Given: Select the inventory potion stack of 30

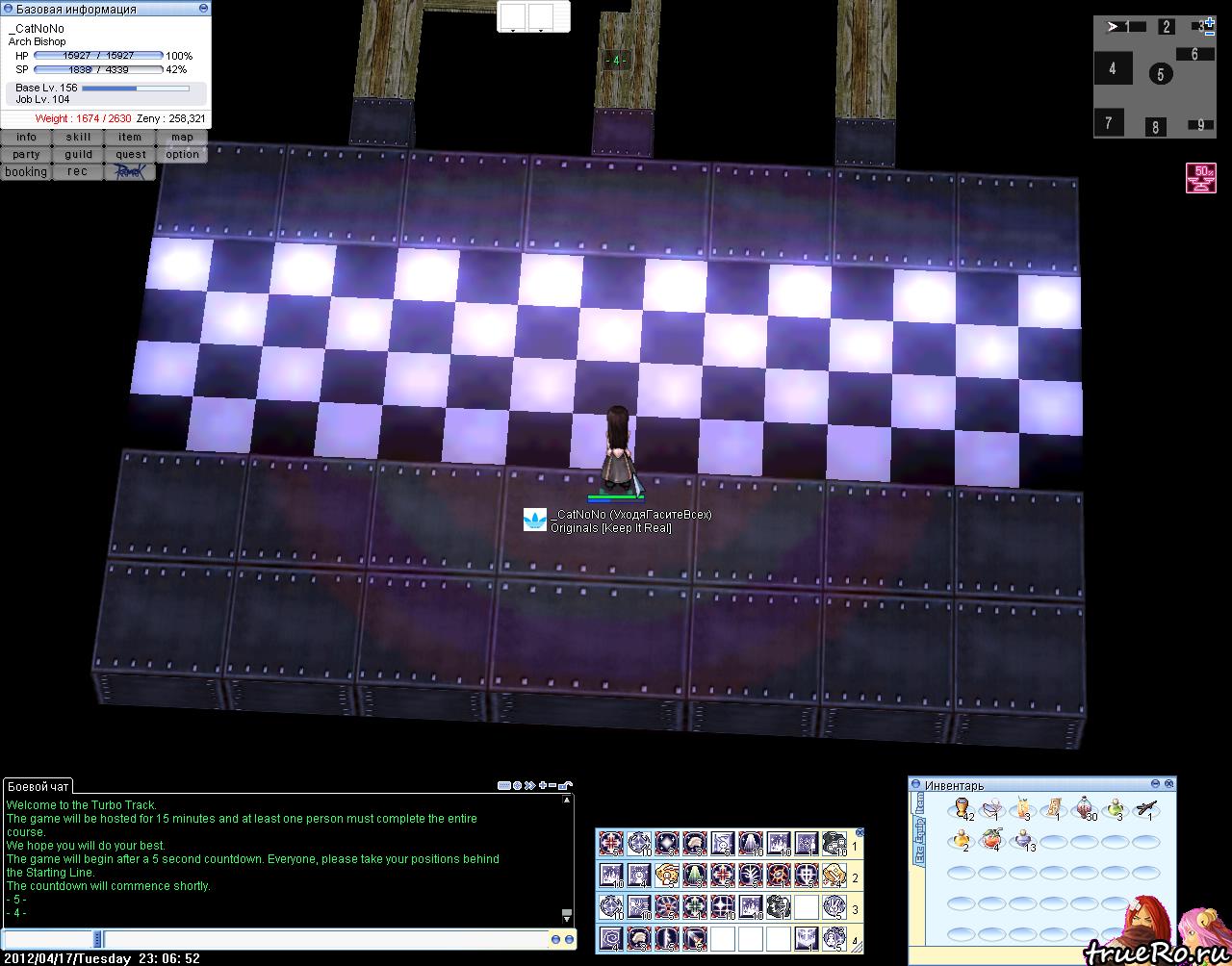Looking at the screenshot, I should point(1086,808).
